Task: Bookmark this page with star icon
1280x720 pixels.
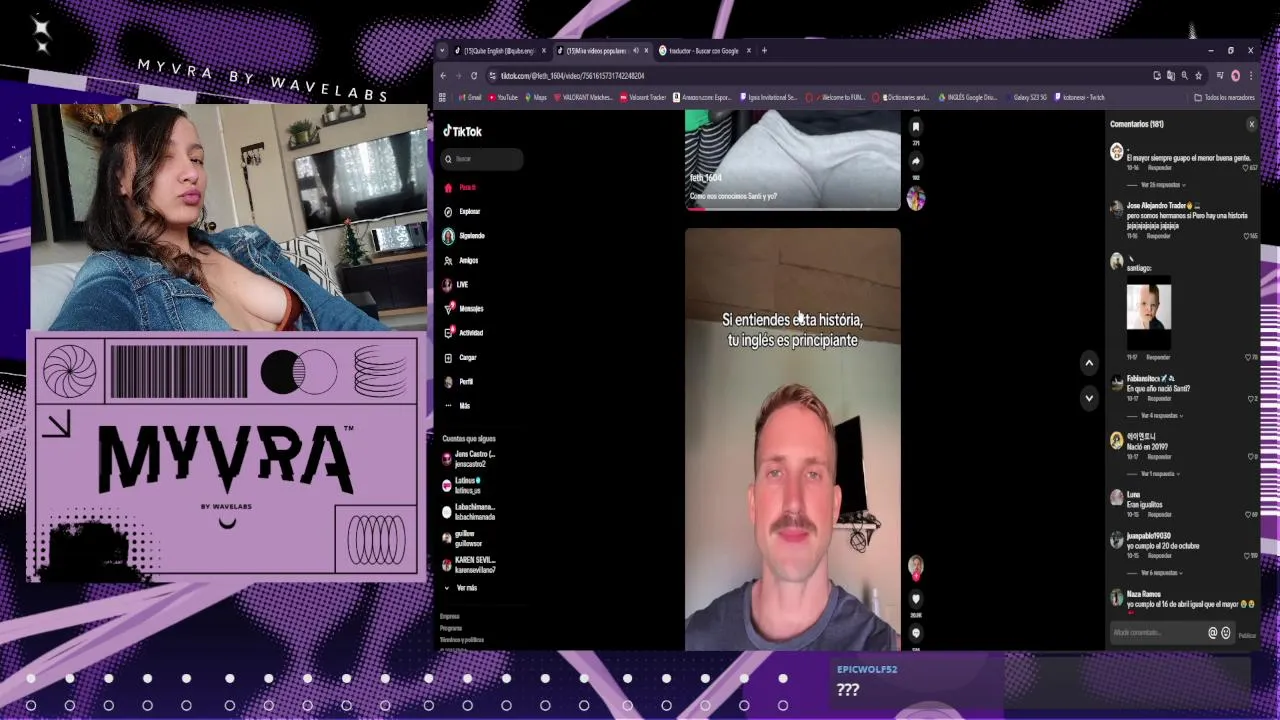Action: tap(1198, 75)
